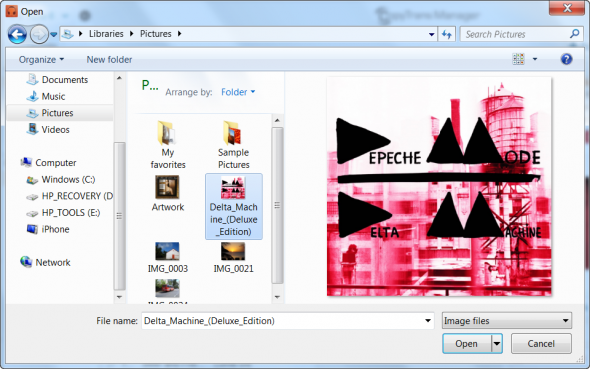
Task: Select Documents in navigation pane
Action: tap(58, 80)
